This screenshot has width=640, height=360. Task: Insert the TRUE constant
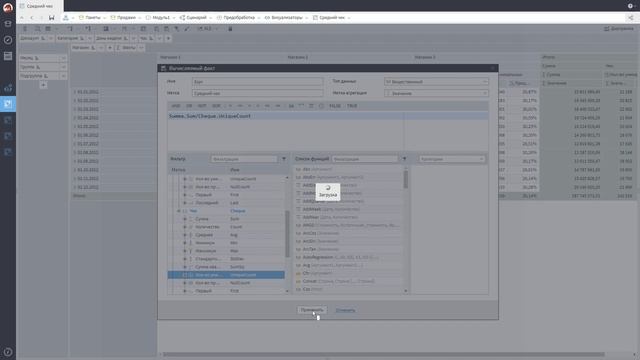tap(352, 106)
